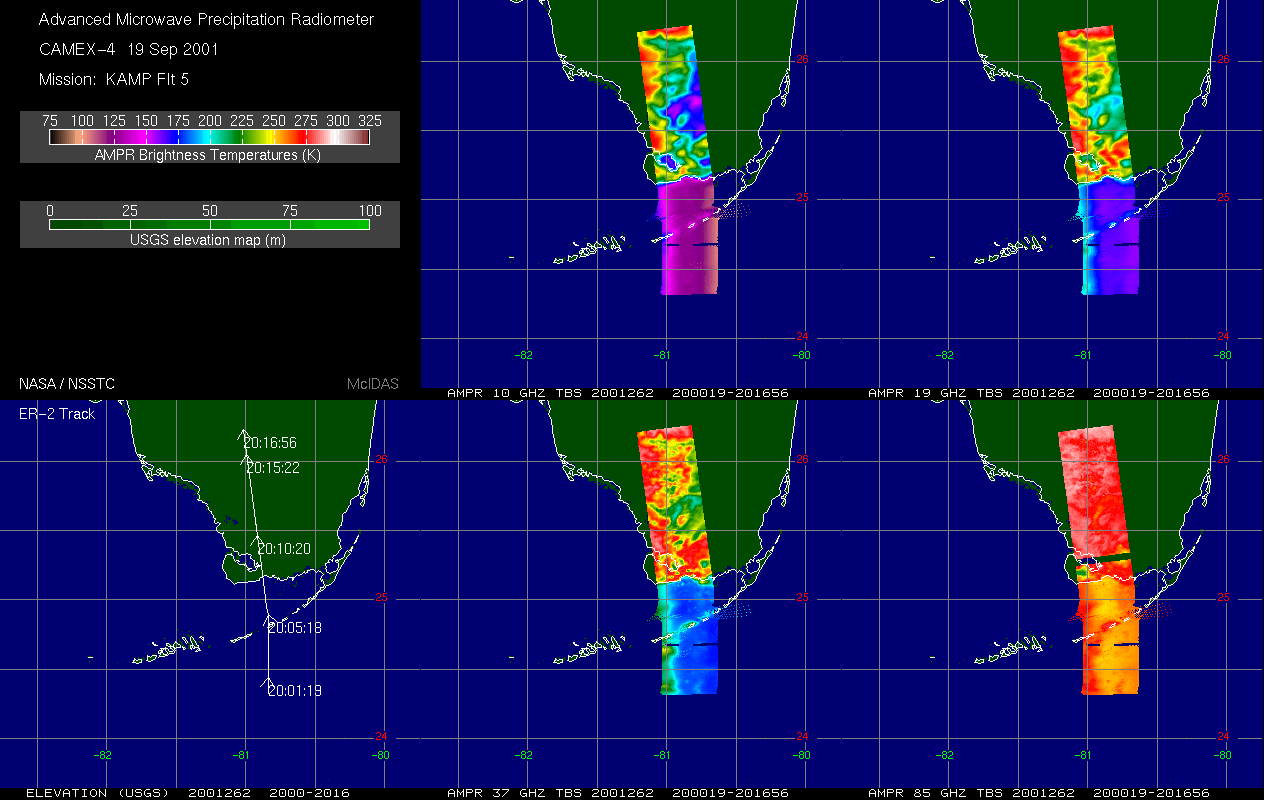The image size is (1264, 800).
Task: Click the ER-2 Track panel title
Action: (x=57, y=413)
